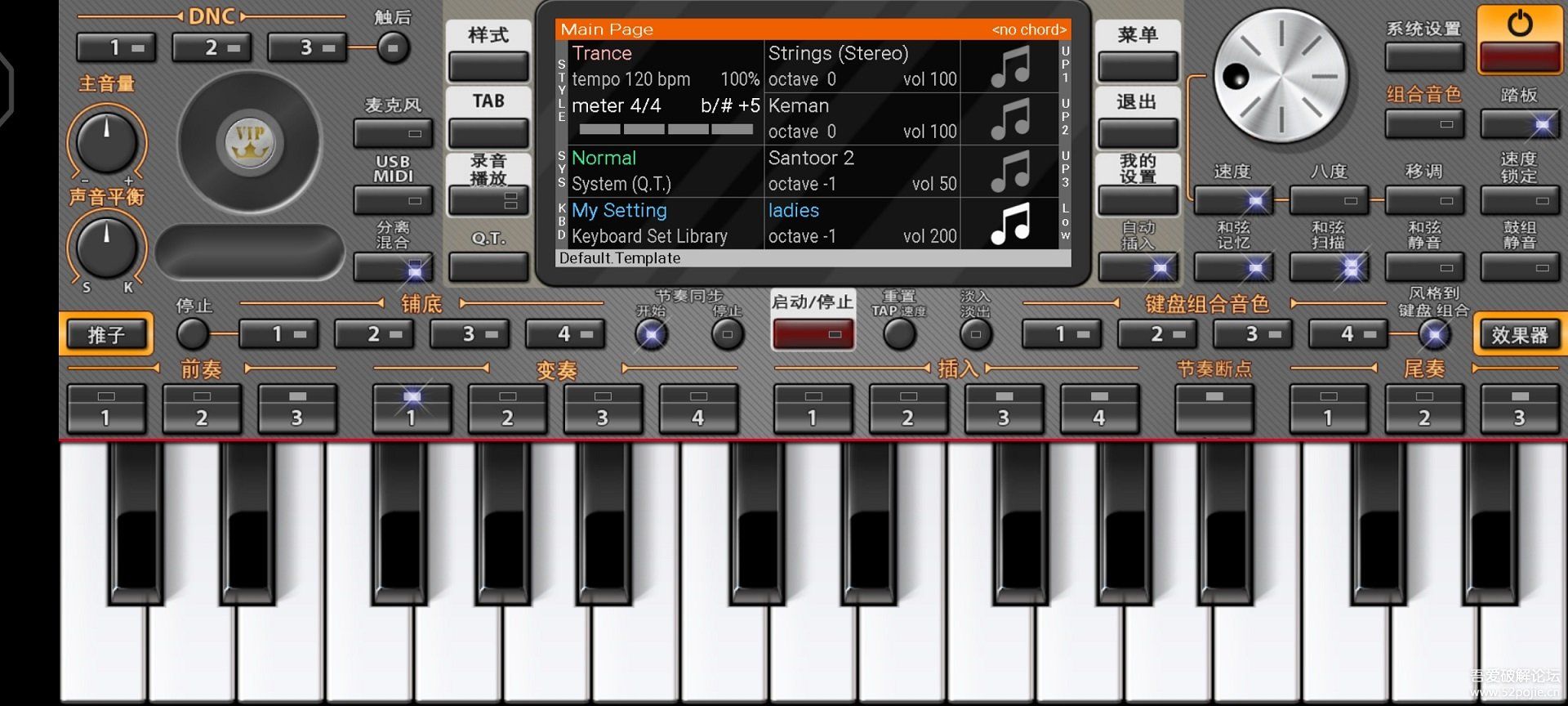The image size is (1568, 706).
Task: Open the 样式 style page
Action: coord(488,65)
